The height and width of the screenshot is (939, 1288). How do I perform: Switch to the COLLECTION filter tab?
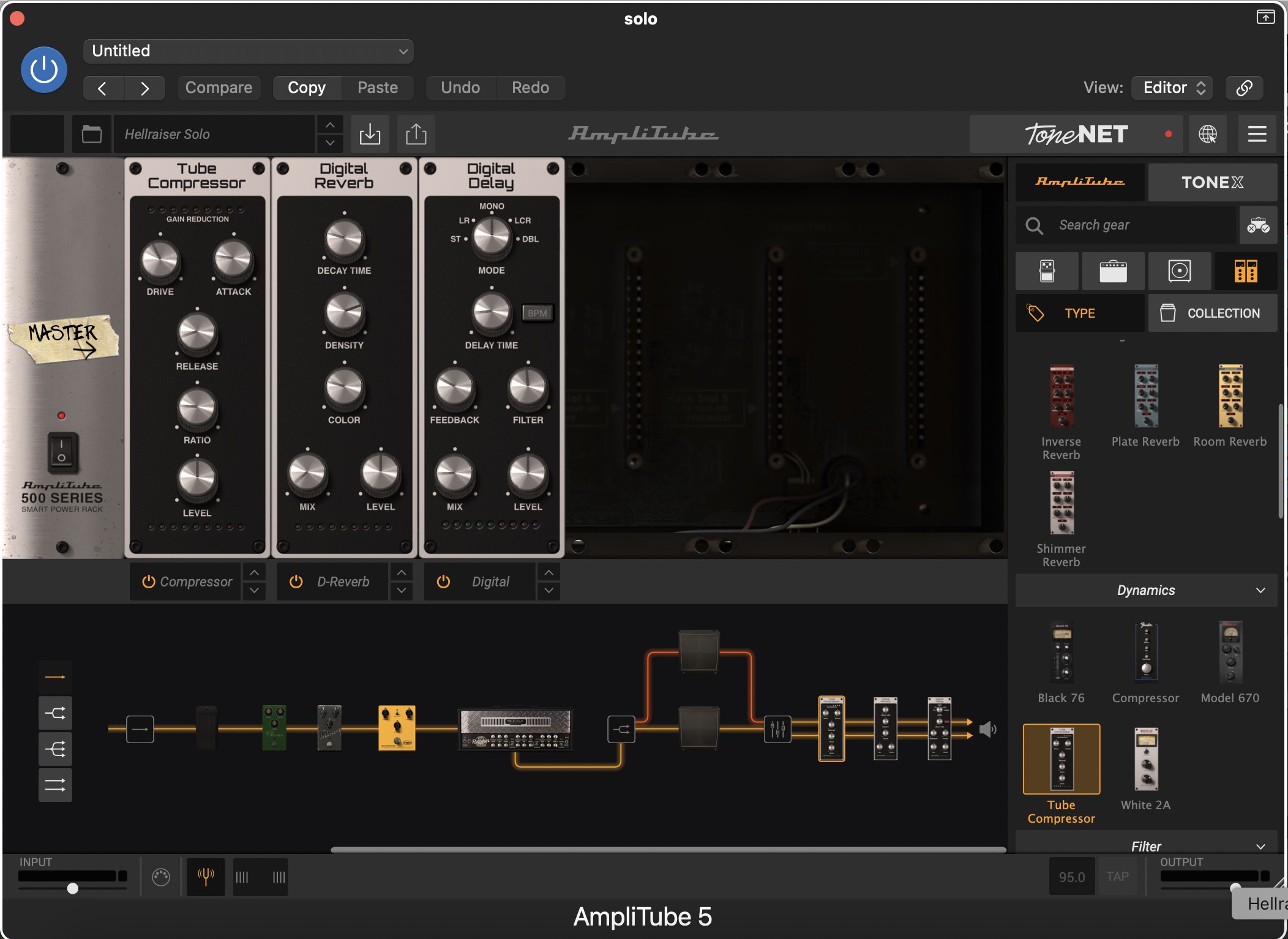1212,313
